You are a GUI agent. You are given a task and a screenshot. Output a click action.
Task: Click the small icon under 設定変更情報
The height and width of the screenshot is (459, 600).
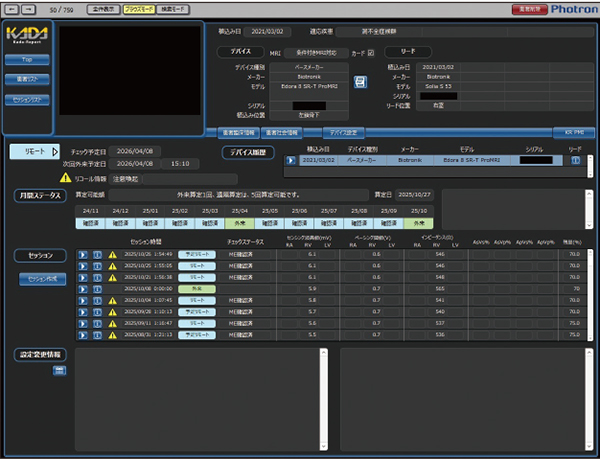(x=59, y=370)
